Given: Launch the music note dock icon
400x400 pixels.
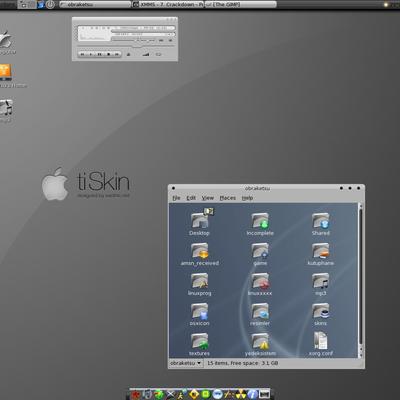Looking at the screenshot, I should [147, 395].
